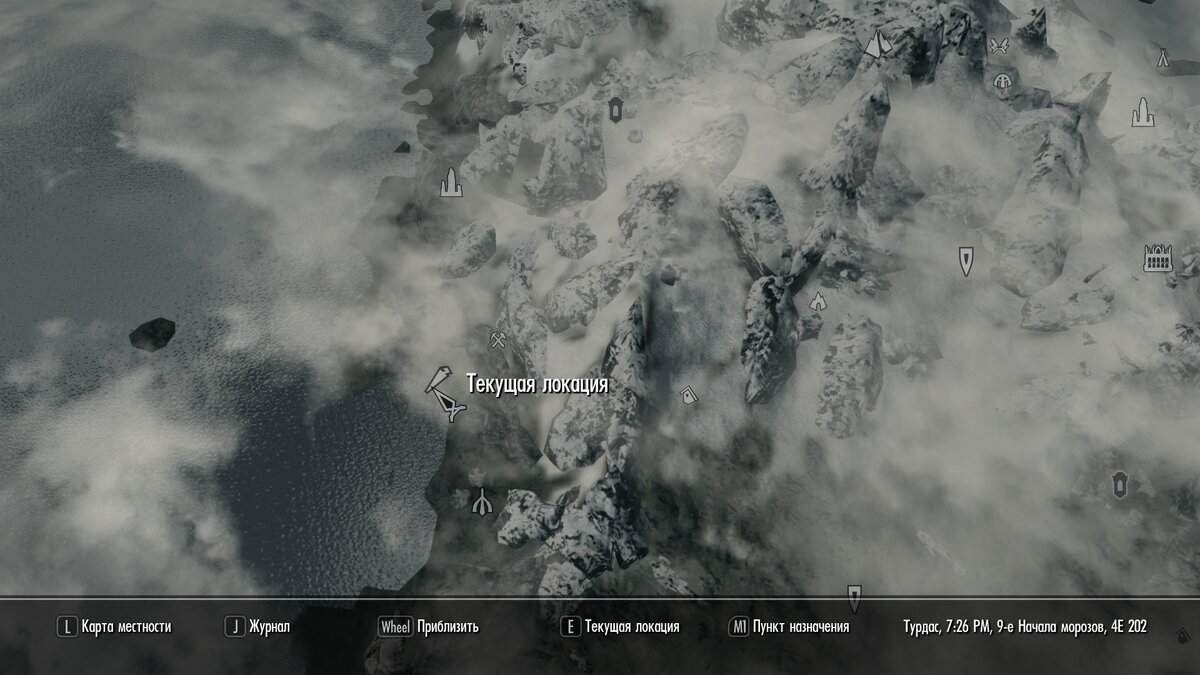
Task: Click the J key hint icon
Action: pos(234,627)
